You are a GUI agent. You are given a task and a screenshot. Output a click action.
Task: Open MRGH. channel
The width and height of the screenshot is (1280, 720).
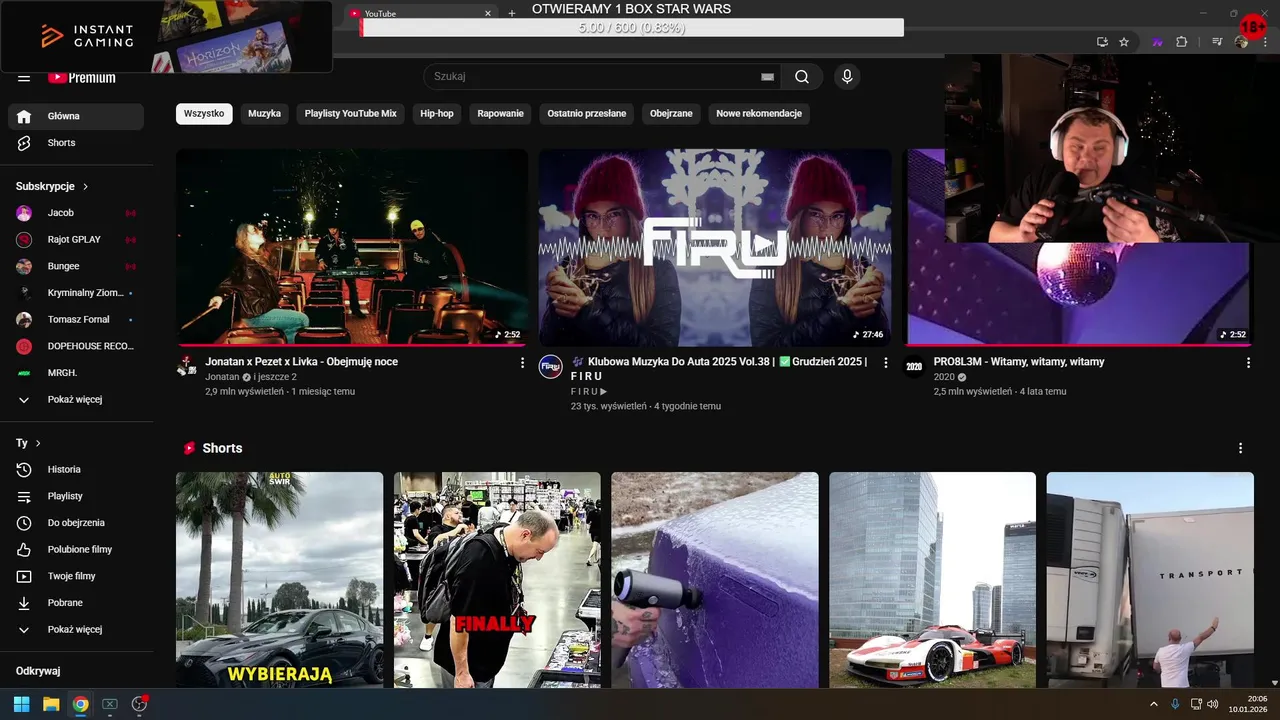[x=76, y=373]
